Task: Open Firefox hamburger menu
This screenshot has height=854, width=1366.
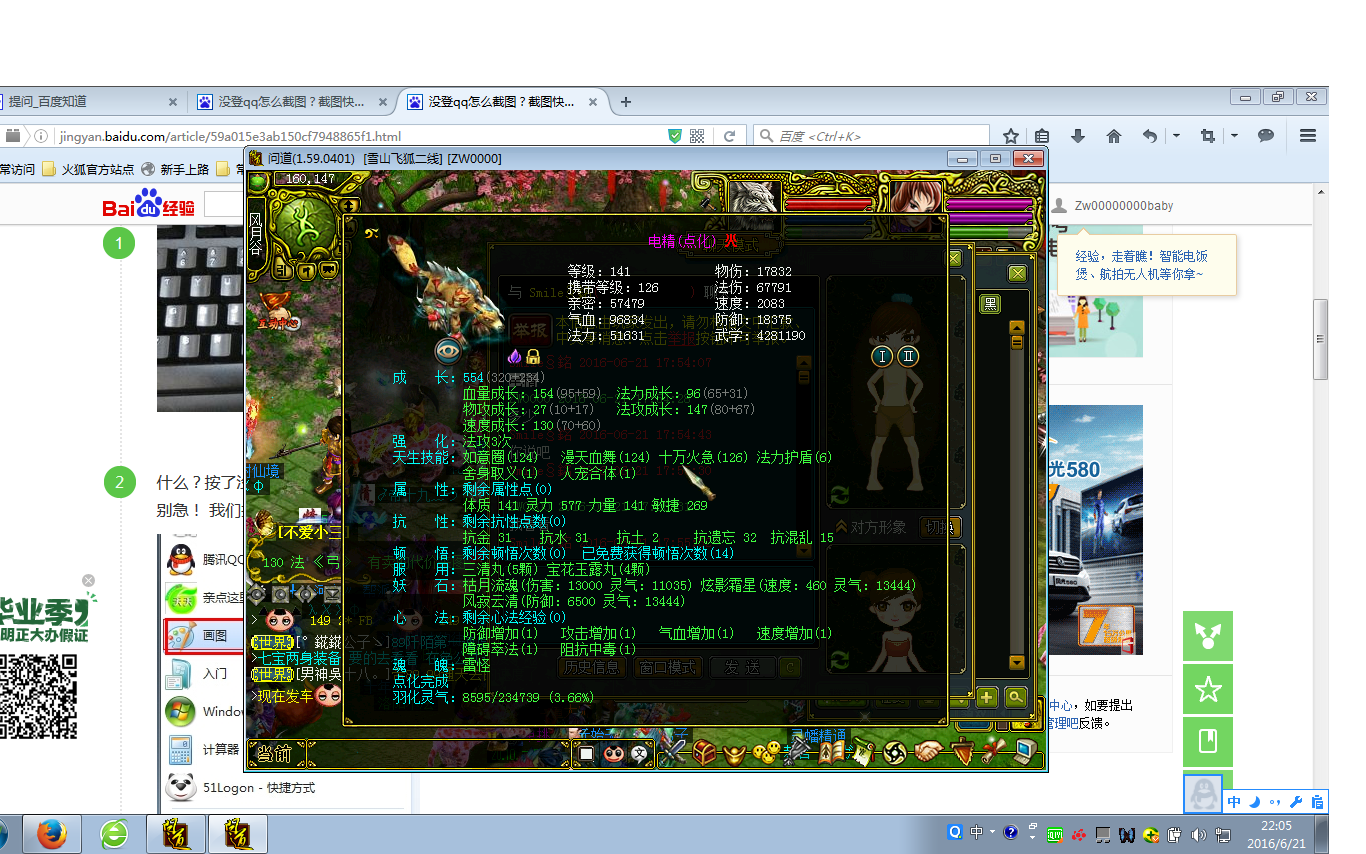Action: 1307,136
